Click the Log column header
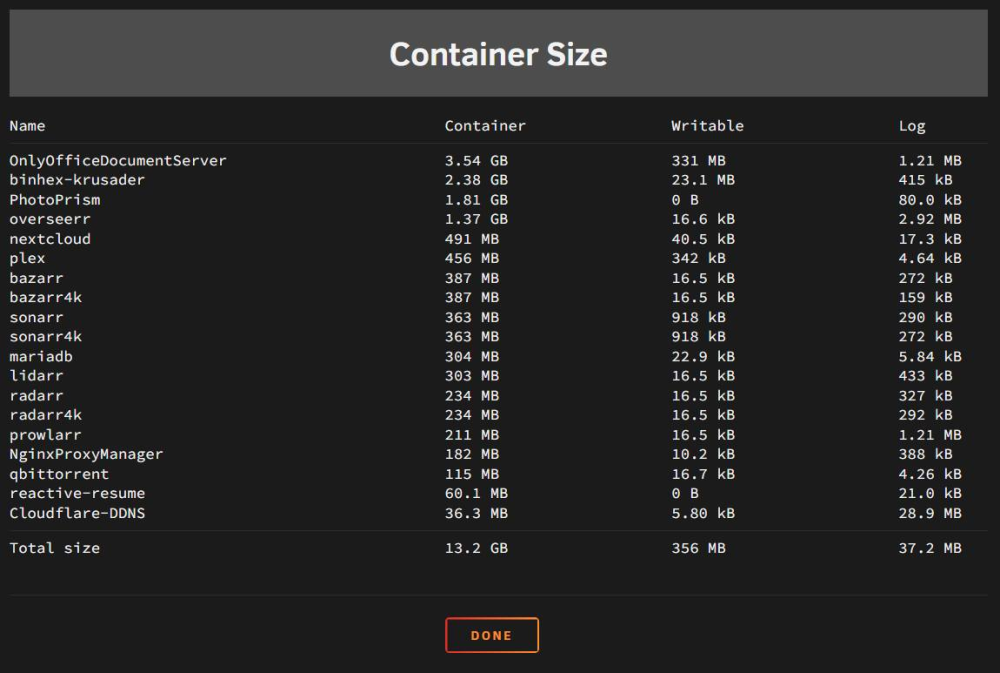1000x673 pixels. point(912,126)
